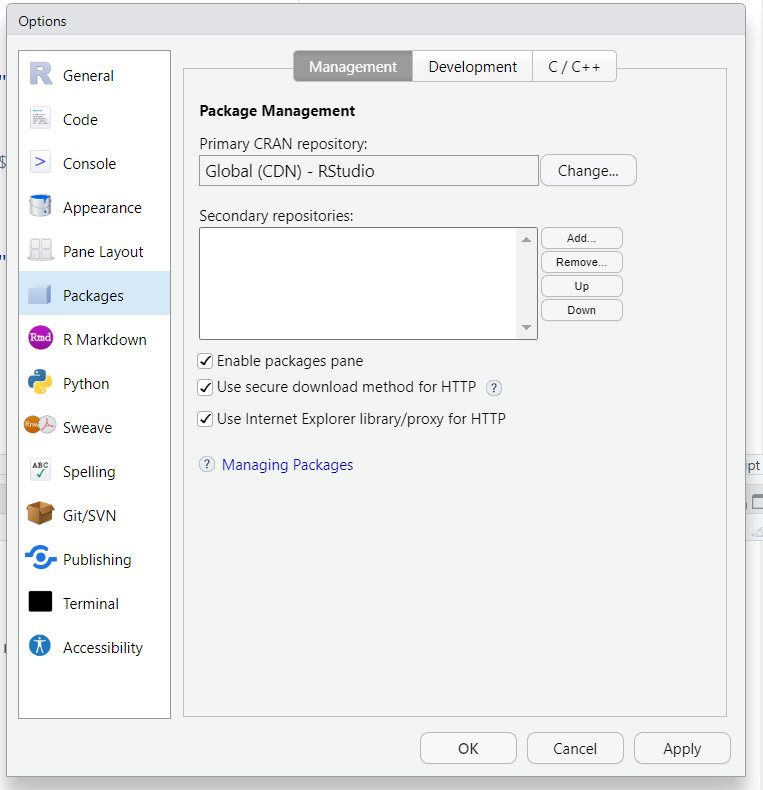Image resolution: width=763 pixels, height=790 pixels.
Task: Click the Code document icon
Action: click(x=40, y=118)
